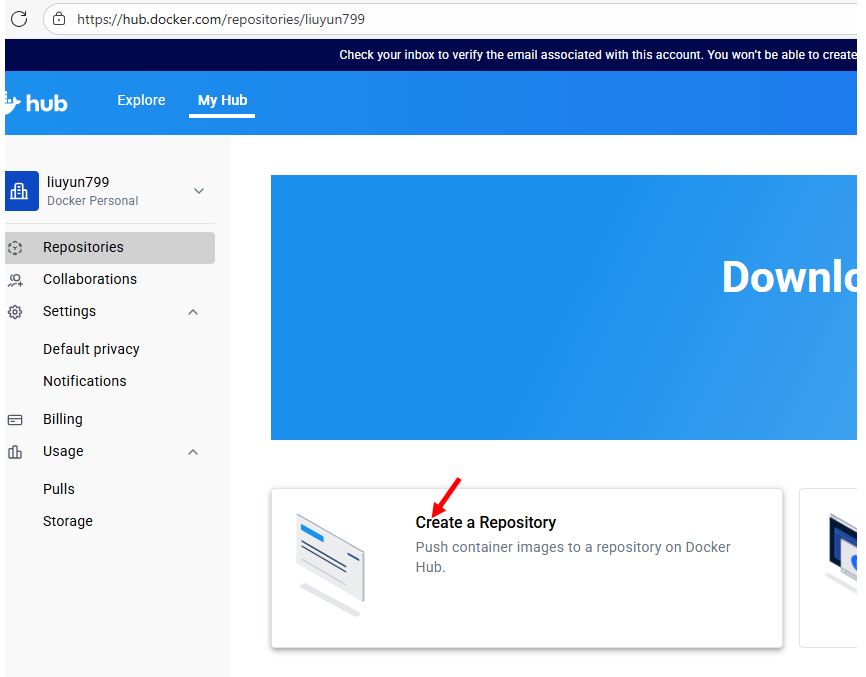Reload the page with the refresh icon
Viewport: 866px width, 677px height.
coord(19,19)
